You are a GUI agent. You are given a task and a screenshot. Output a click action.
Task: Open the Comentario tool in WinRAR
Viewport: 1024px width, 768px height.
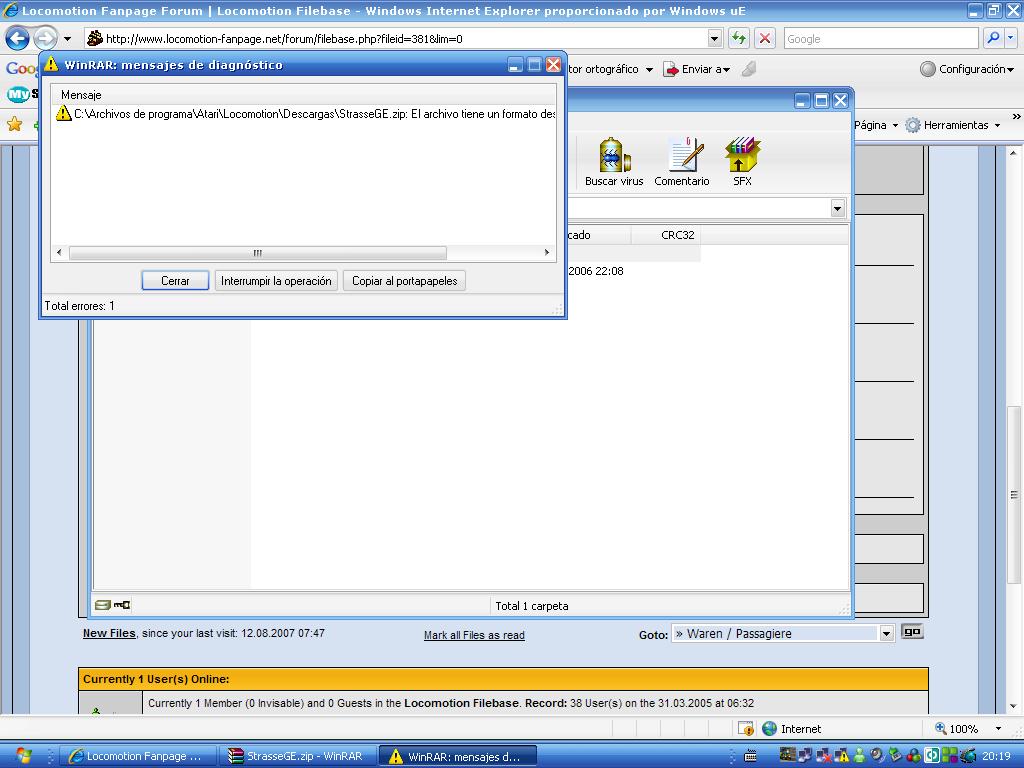[682, 160]
